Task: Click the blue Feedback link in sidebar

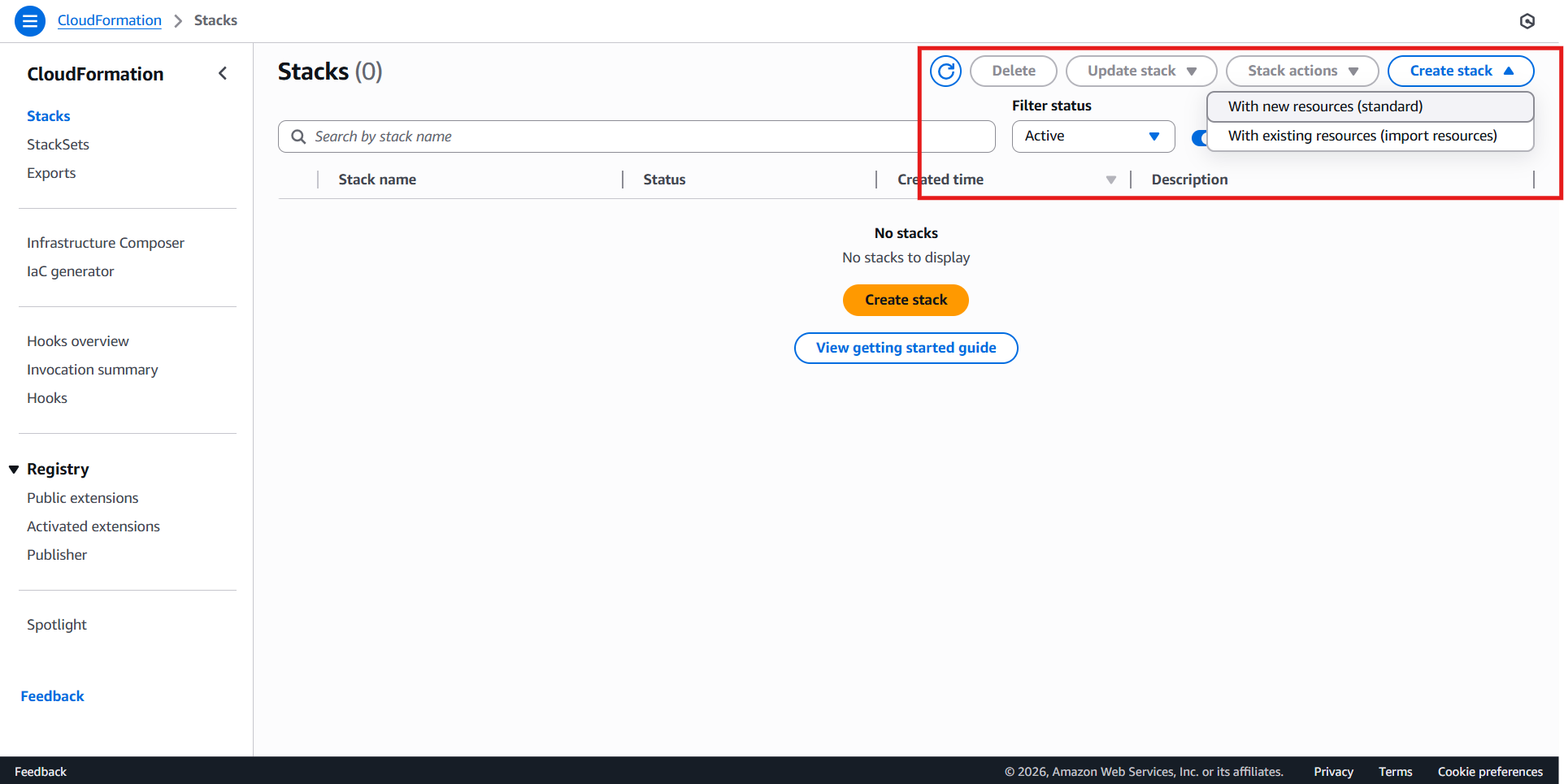Action: pyautogui.click(x=53, y=696)
